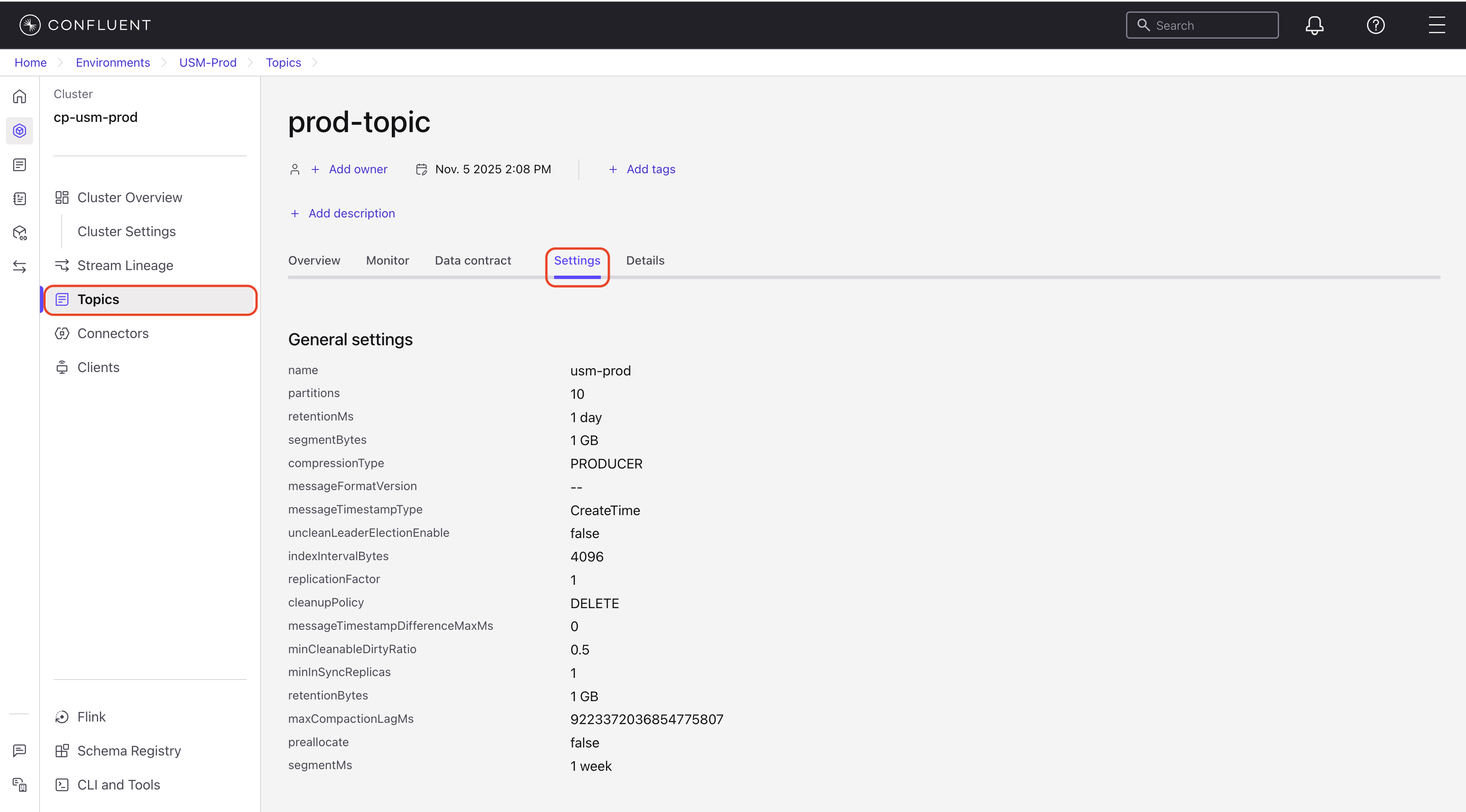Switch to the Data contract tab
This screenshot has width=1466, height=812.
[x=473, y=260]
